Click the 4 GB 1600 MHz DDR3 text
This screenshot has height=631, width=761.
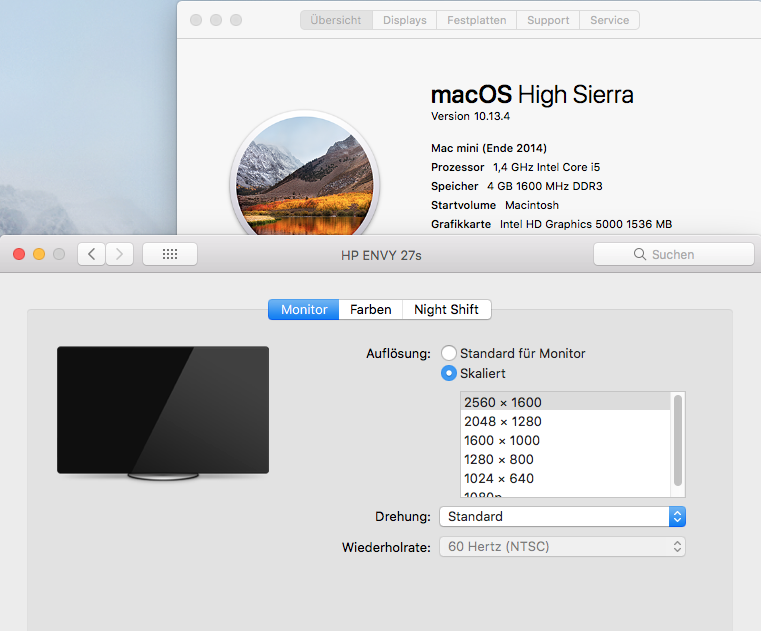tap(545, 186)
